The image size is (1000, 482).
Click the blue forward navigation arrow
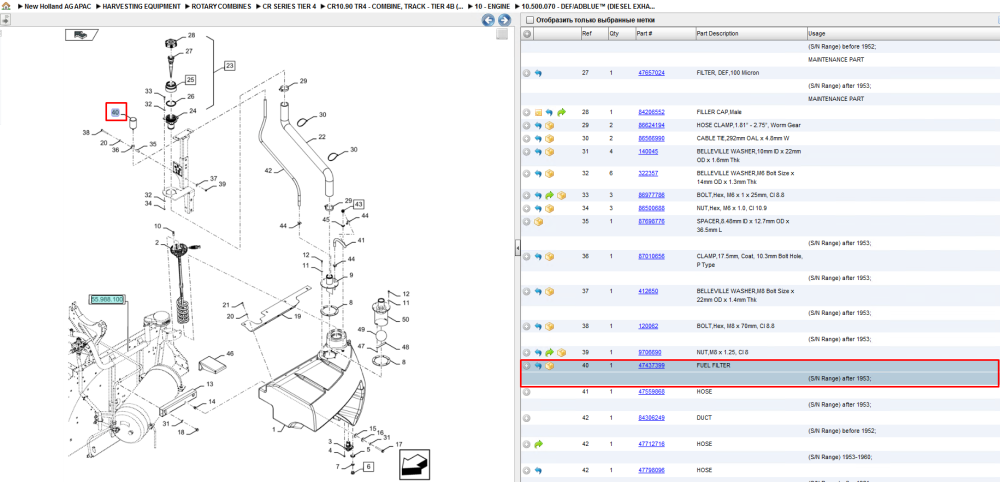pos(502,20)
